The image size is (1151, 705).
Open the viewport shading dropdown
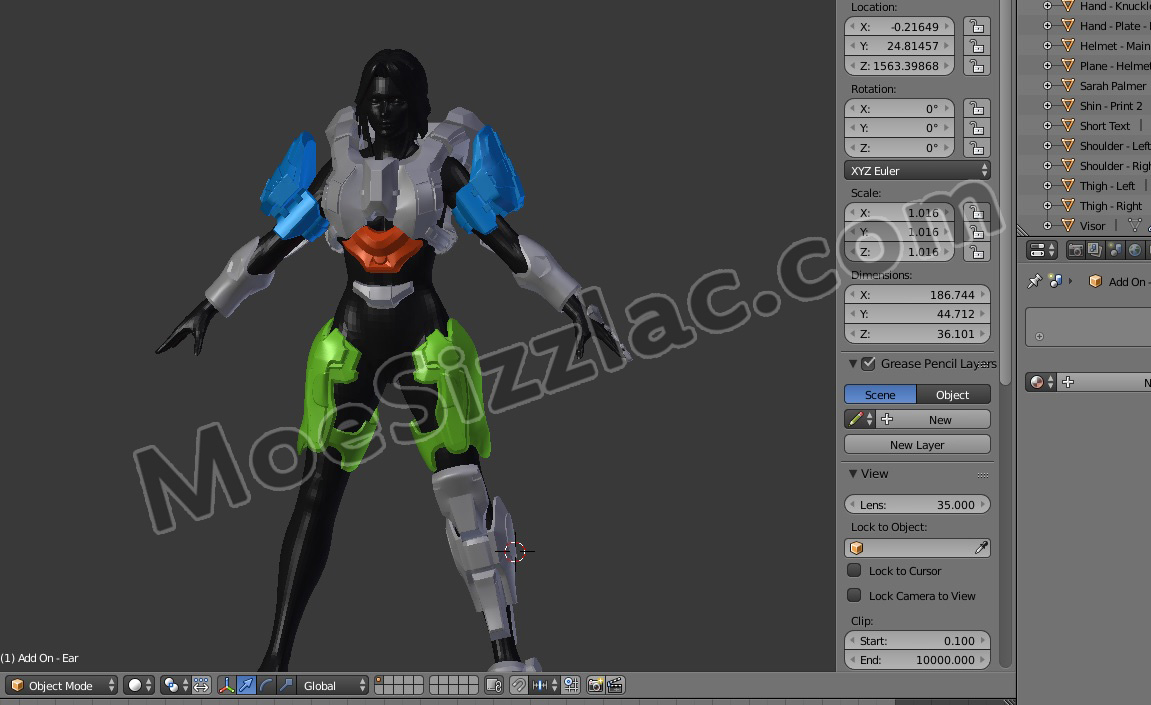coord(139,685)
